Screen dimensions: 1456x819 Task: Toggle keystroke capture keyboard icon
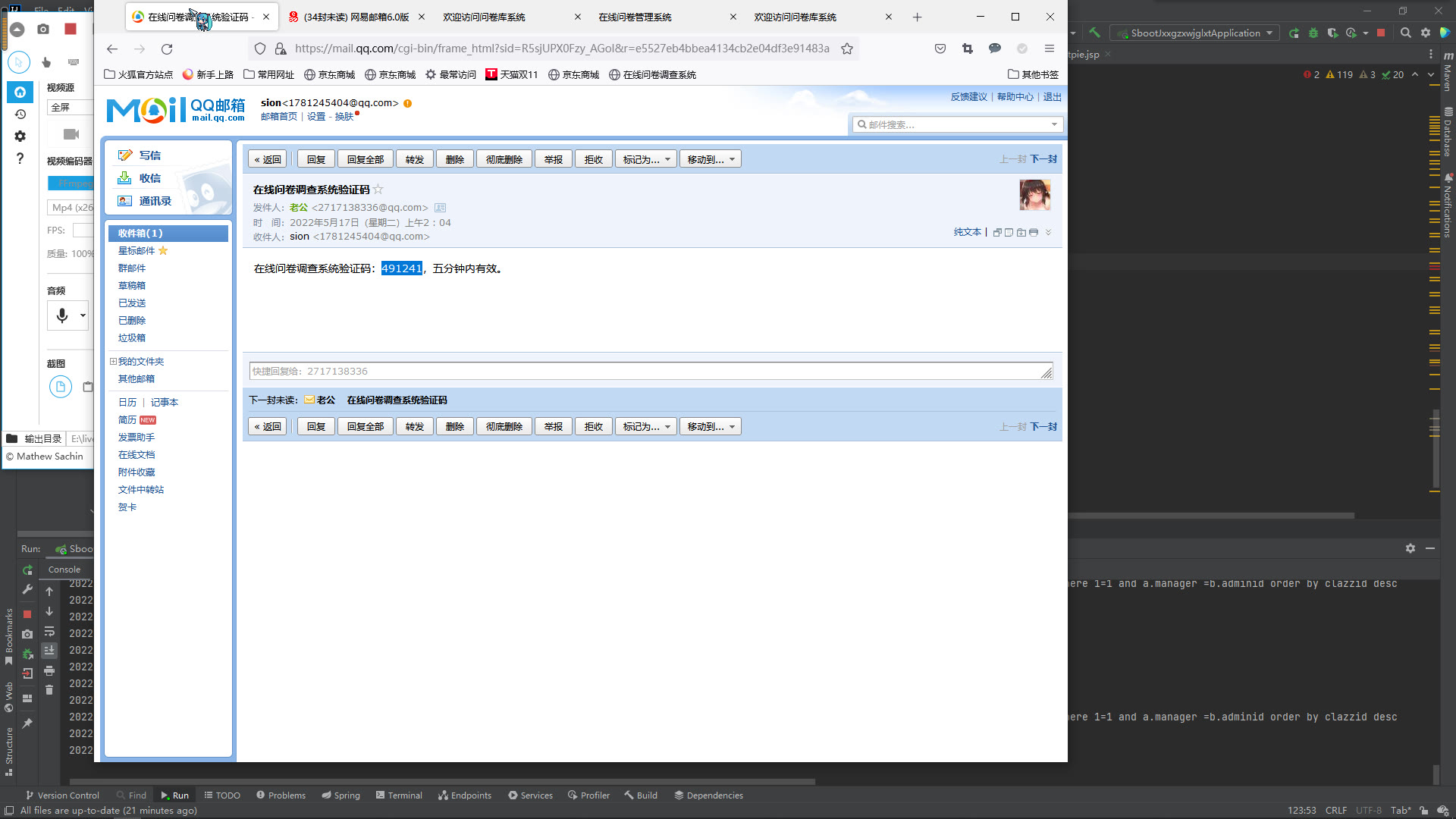[74, 62]
